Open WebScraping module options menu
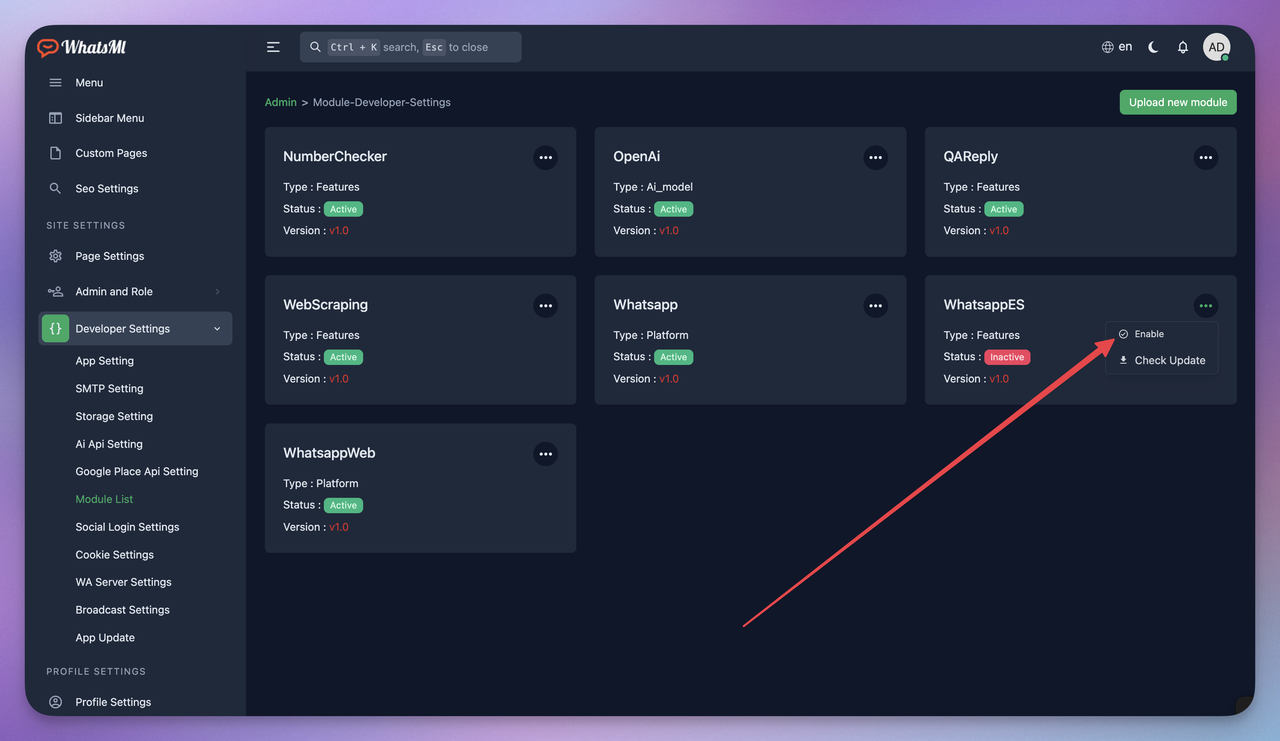This screenshot has width=1280, height=741. tap(545, 305)
